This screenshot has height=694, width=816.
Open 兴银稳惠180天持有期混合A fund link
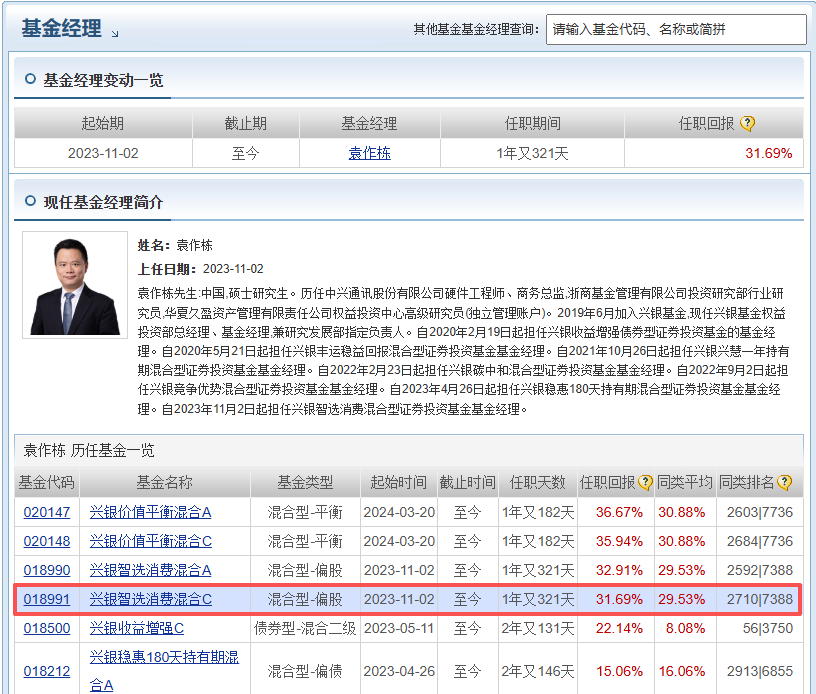164,672
